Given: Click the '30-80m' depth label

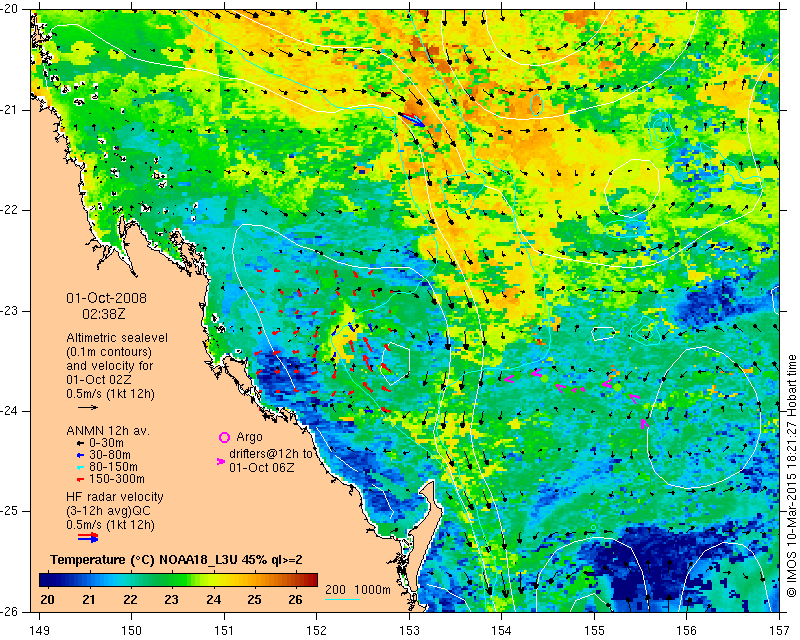Looking at the screenshot, I should pos(110,455).
